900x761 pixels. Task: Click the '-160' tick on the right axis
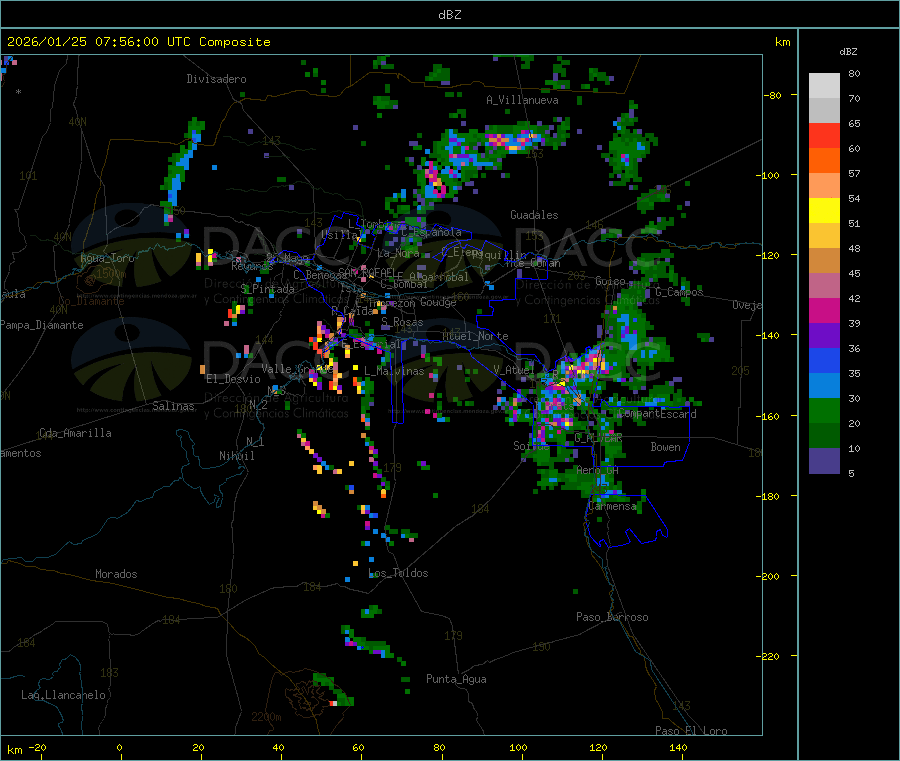769,416
